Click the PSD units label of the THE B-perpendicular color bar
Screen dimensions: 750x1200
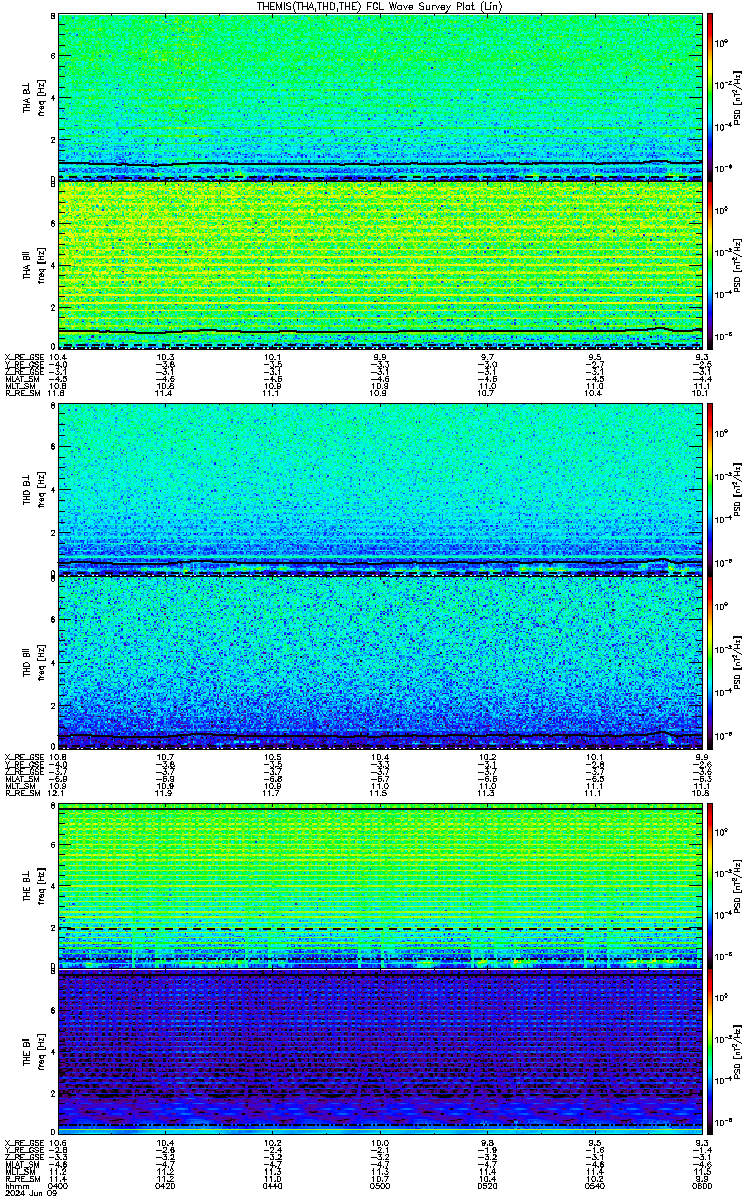click(x=738, y=886)
